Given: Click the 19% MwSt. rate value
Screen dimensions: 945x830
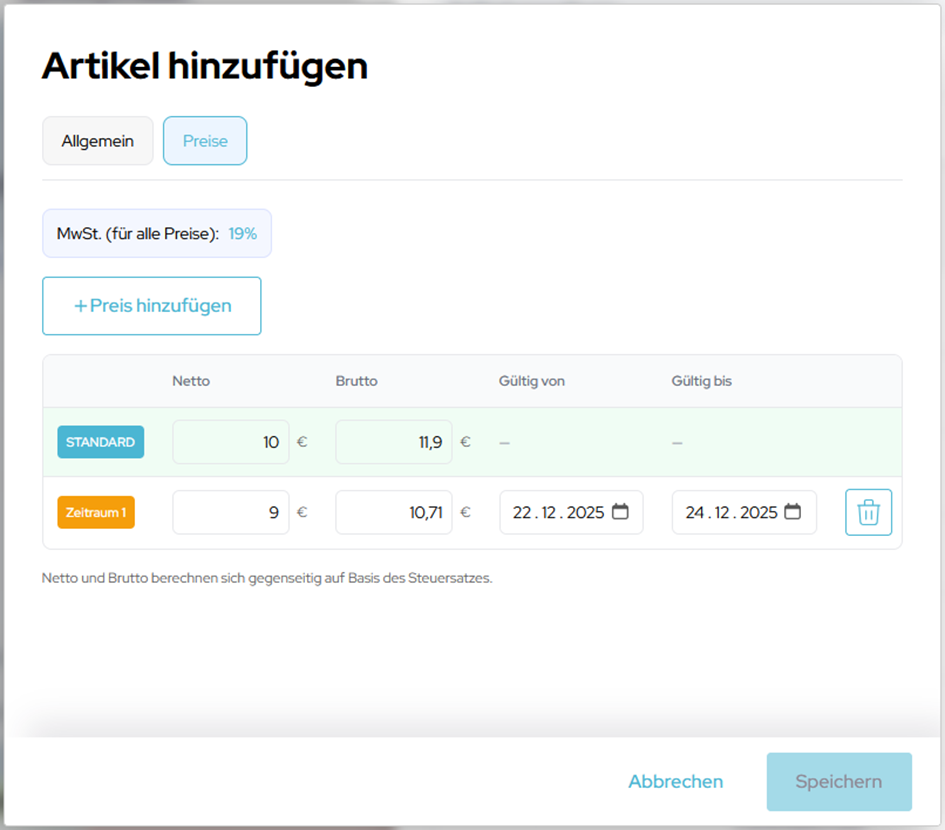Looking at the screenshot, I should tap(242, 233).
